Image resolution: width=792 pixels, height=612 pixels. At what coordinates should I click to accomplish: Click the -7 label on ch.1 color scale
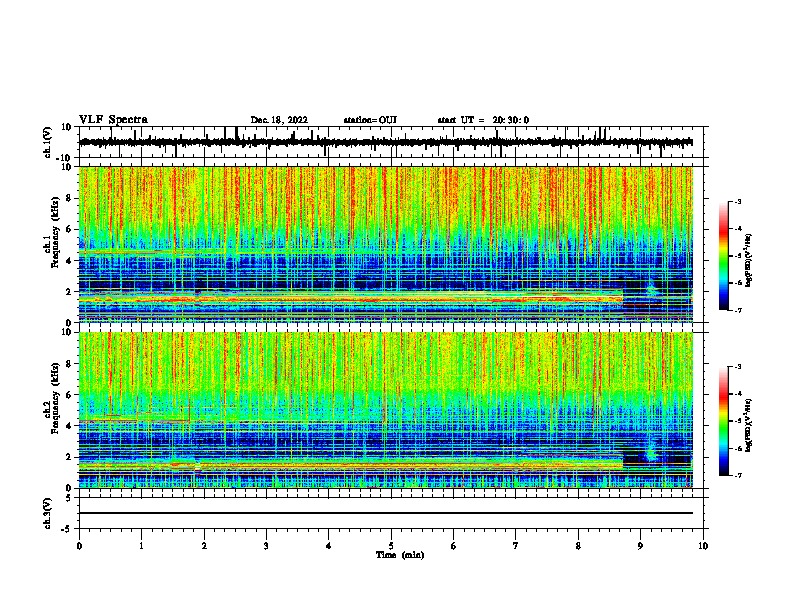pos(737,310)
